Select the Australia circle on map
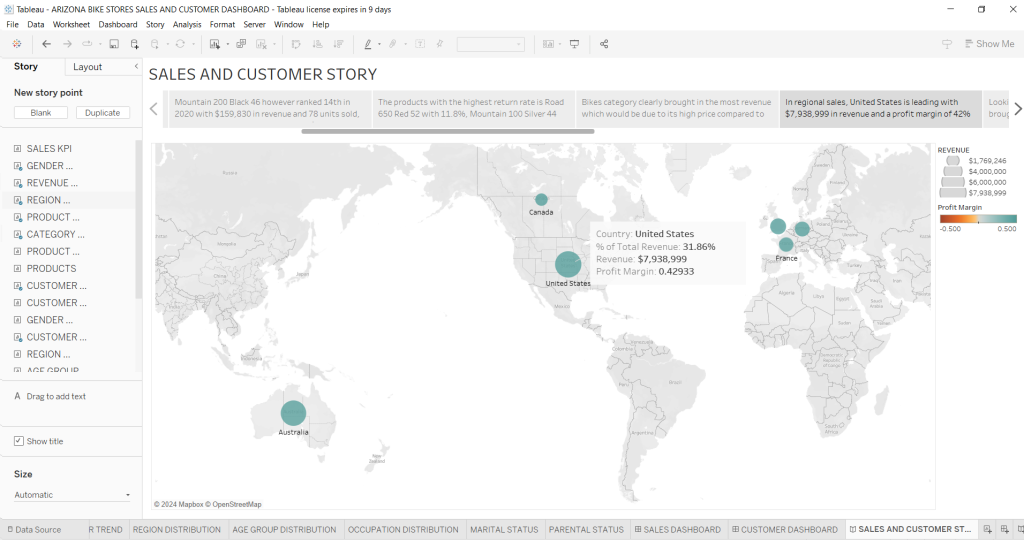The image size is (1024, 540). (293, 412)
